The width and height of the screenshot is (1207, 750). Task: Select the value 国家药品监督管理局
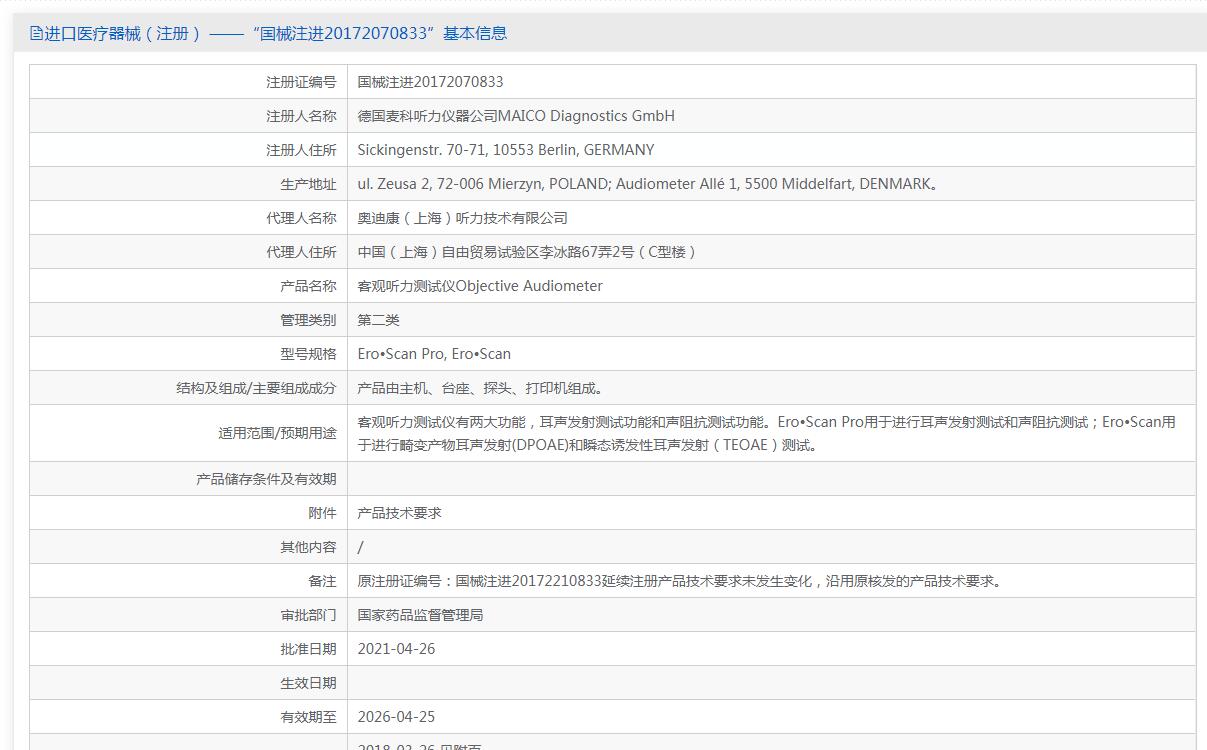pos(421,615)
